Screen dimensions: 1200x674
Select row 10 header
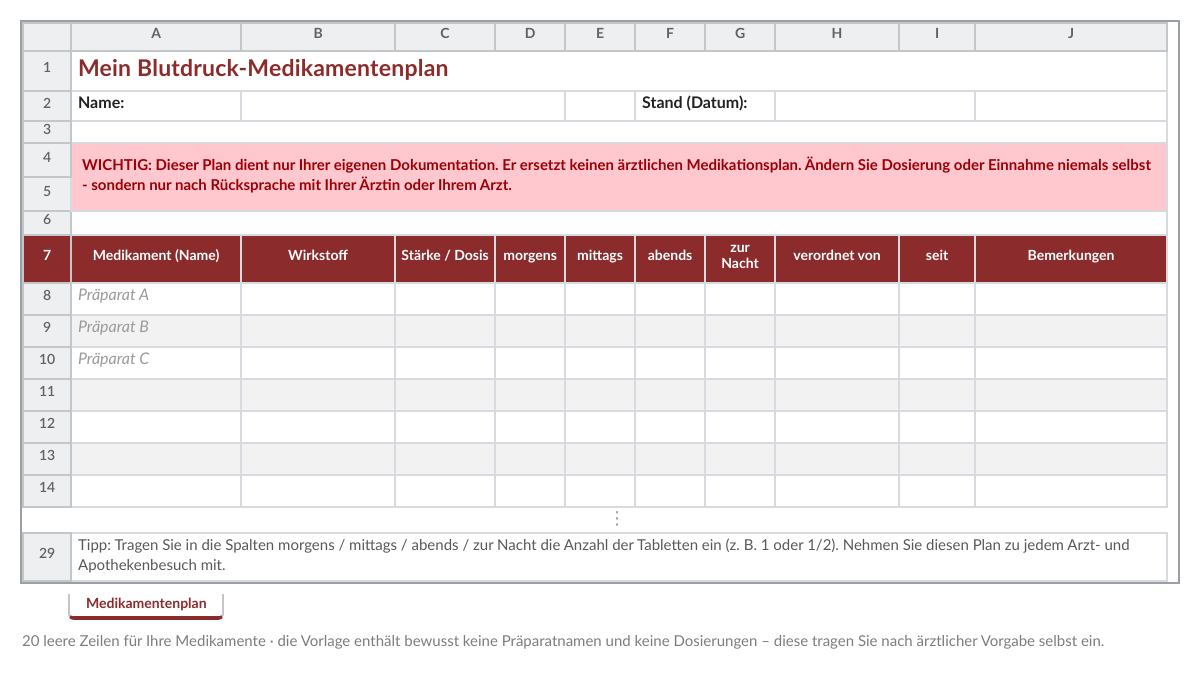click(x=47, y=361)
